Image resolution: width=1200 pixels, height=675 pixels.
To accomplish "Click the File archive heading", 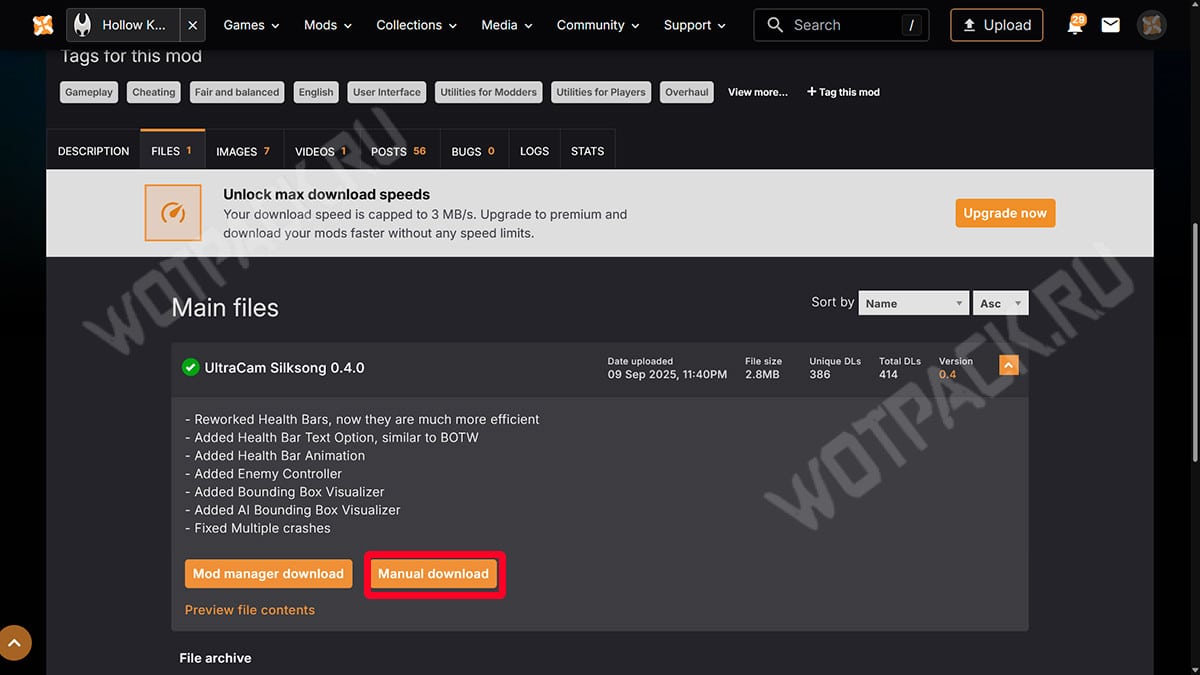I will pos(215,658).
